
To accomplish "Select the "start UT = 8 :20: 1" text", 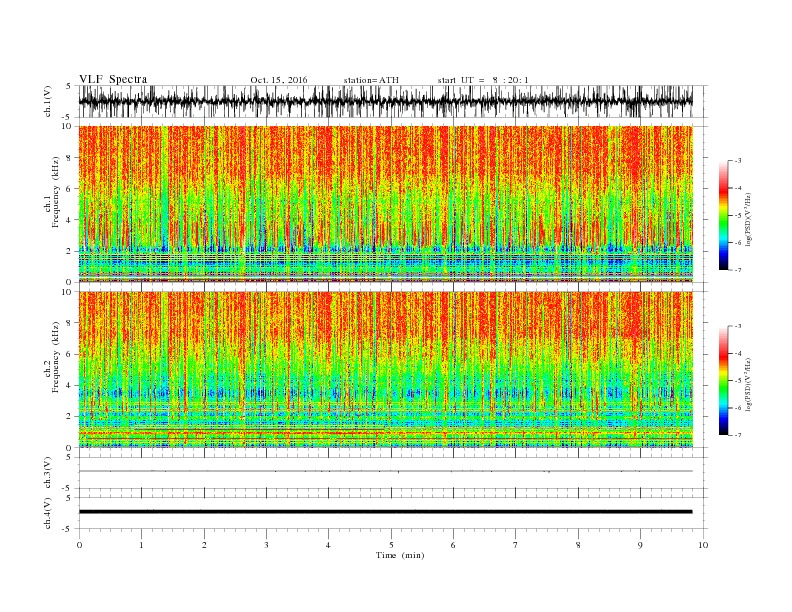I will click(483, 80).
